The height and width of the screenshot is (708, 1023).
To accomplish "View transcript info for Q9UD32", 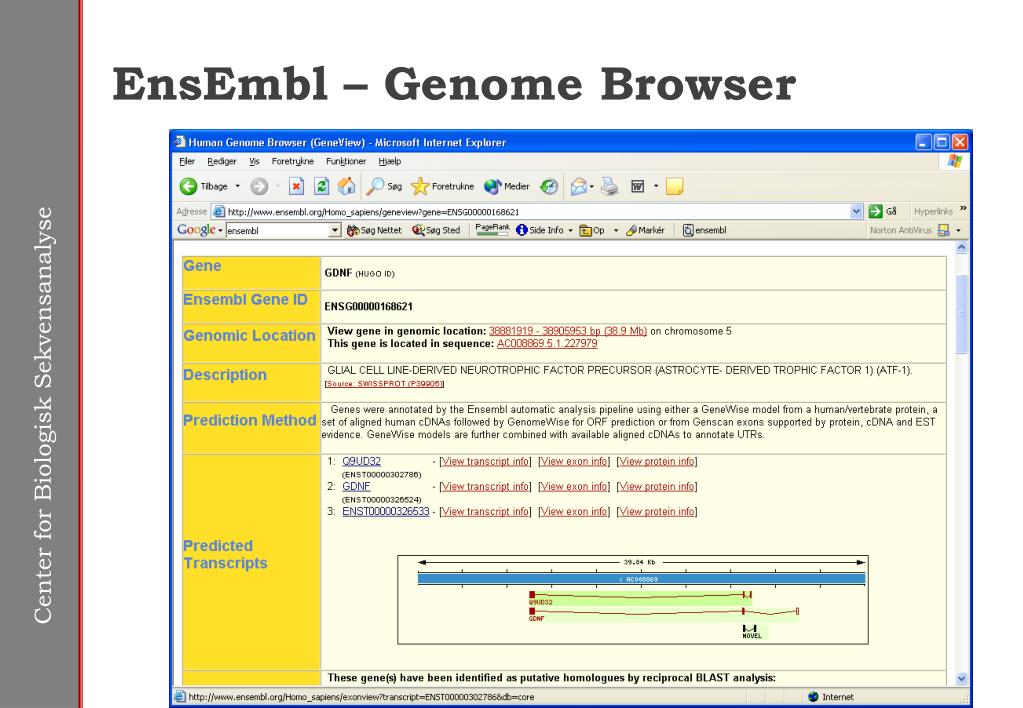I will tap(485, 461).
